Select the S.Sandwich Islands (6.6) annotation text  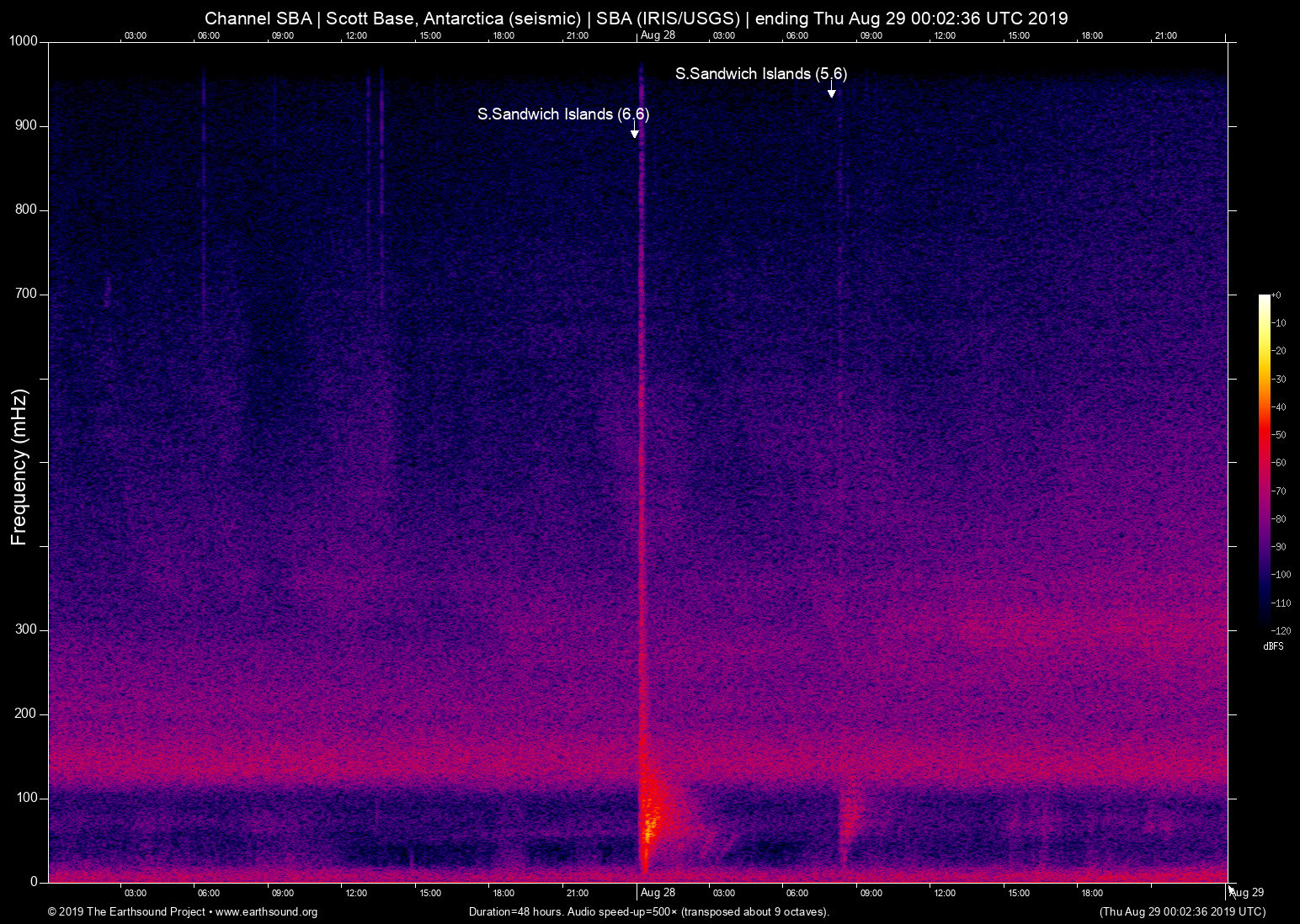click(x=562, y=114)
